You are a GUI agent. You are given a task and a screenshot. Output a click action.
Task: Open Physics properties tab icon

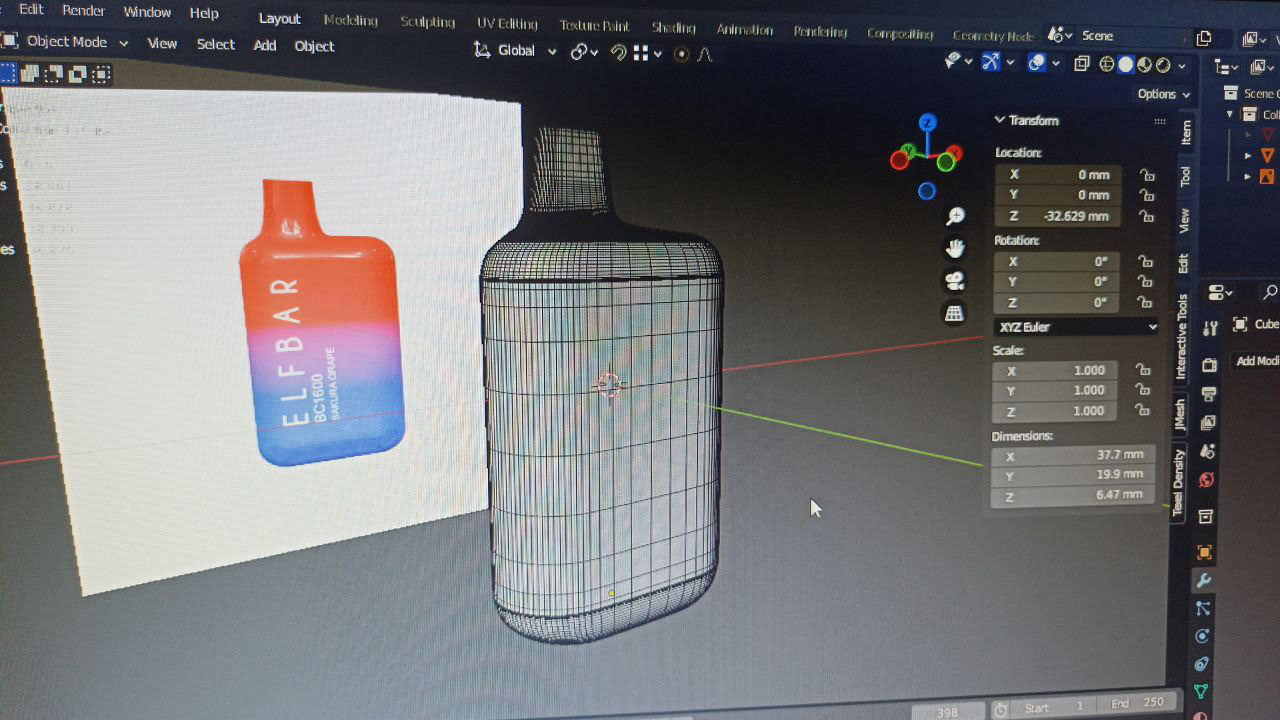[x=1202, y=636]
